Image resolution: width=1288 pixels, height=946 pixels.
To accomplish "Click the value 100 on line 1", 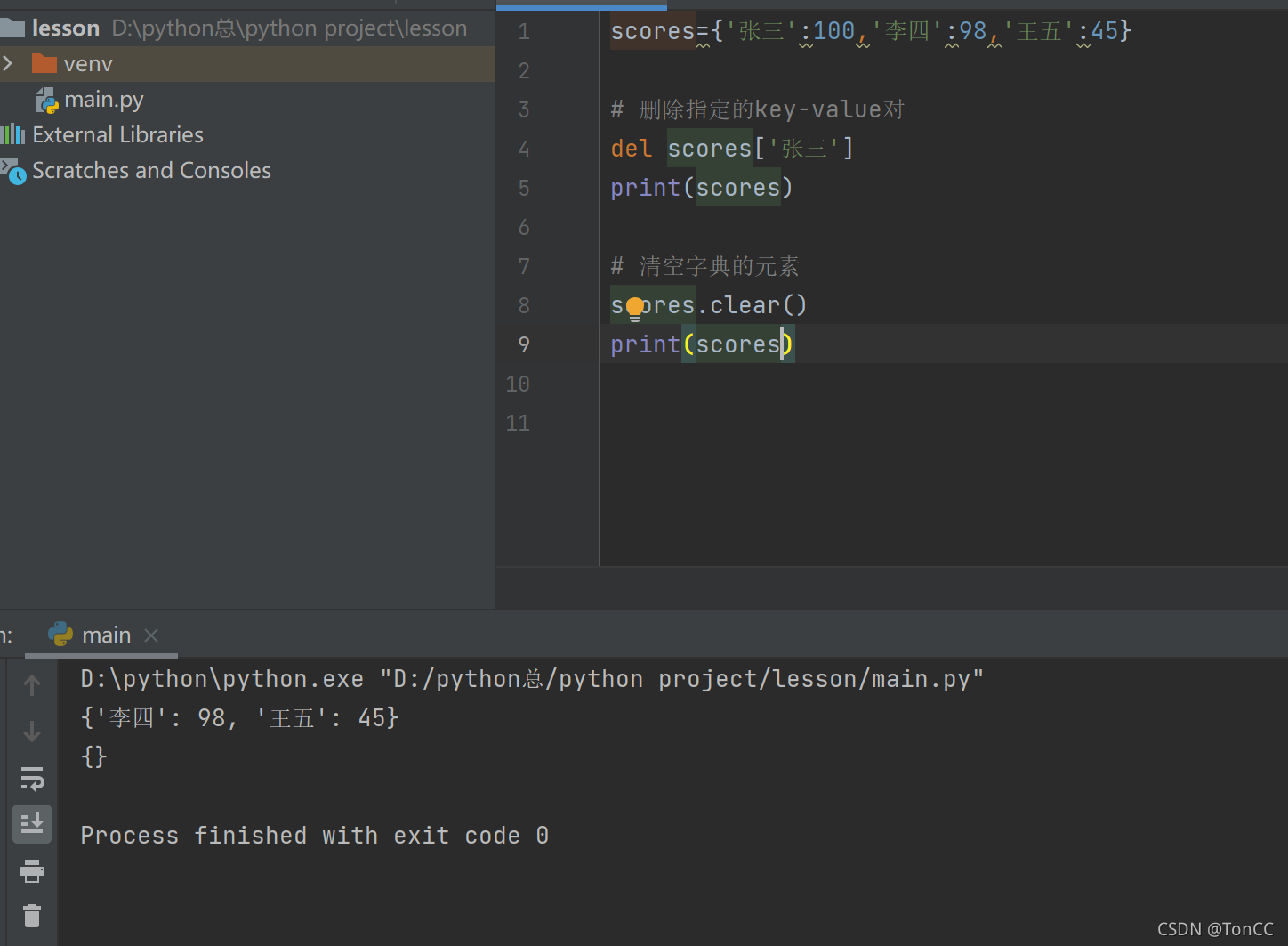I will [x=833, y=31].
